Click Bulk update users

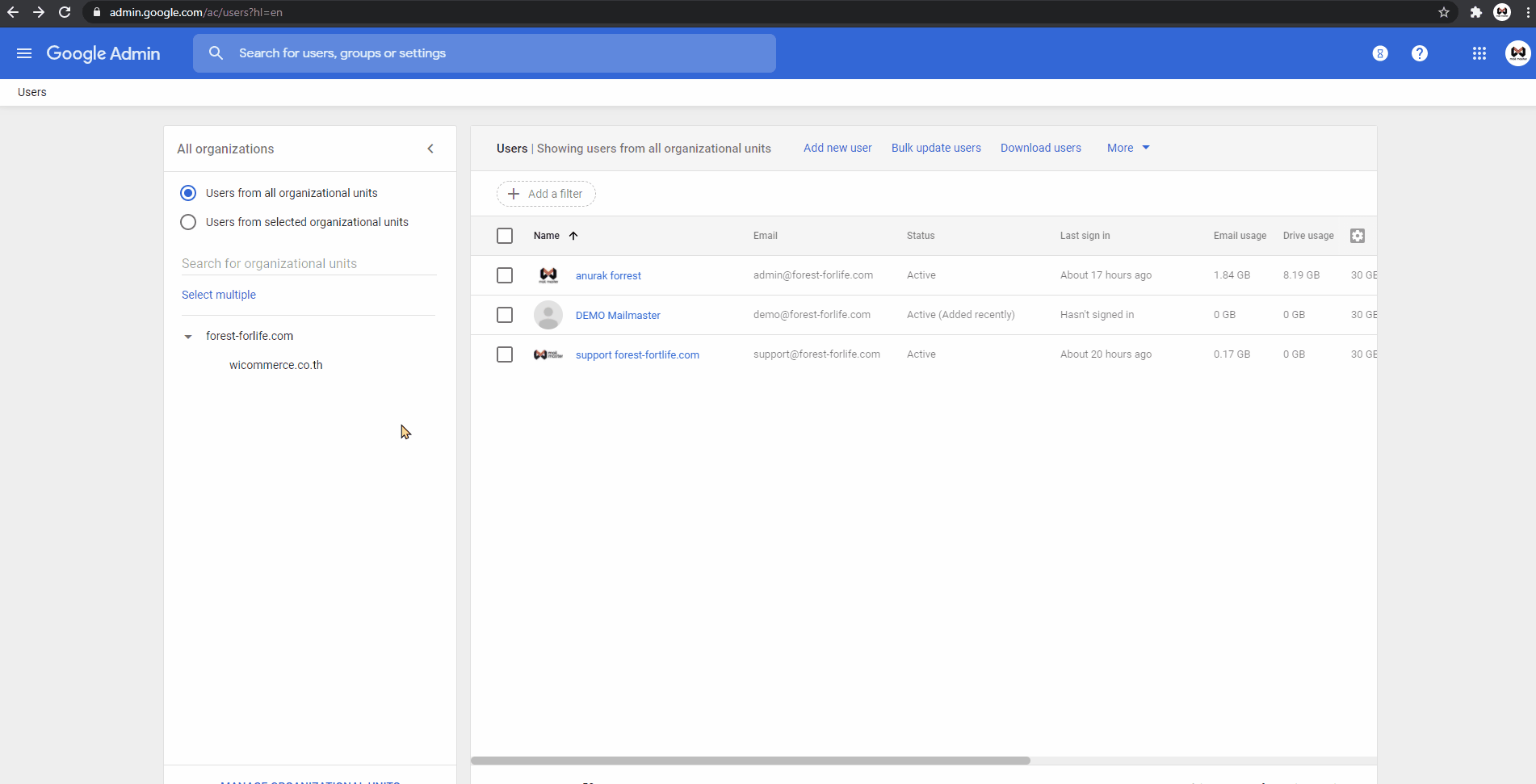pyautogui.click(x=936, y=148)
